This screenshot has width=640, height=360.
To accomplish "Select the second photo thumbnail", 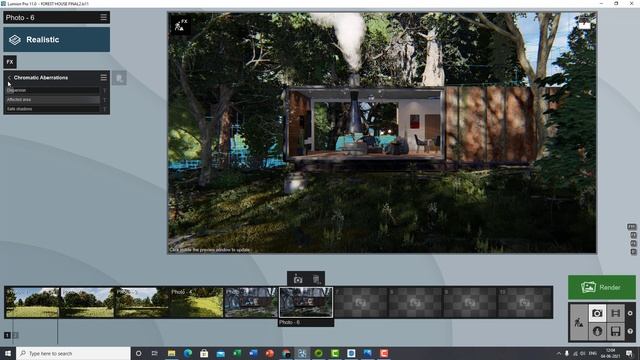I will 87,302.
